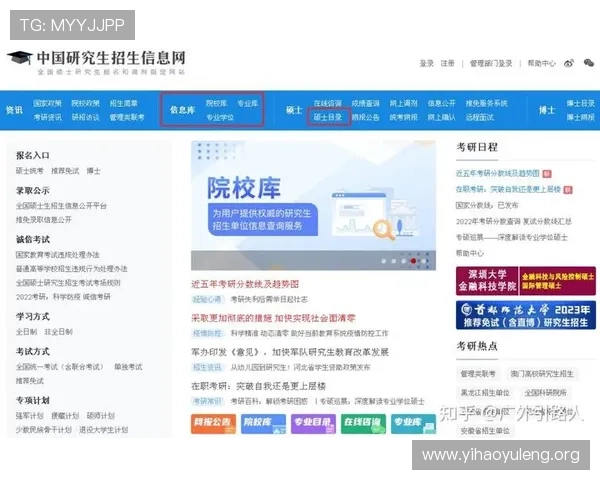Open 国家教育考试违规处理办法 link

(58, 255)
